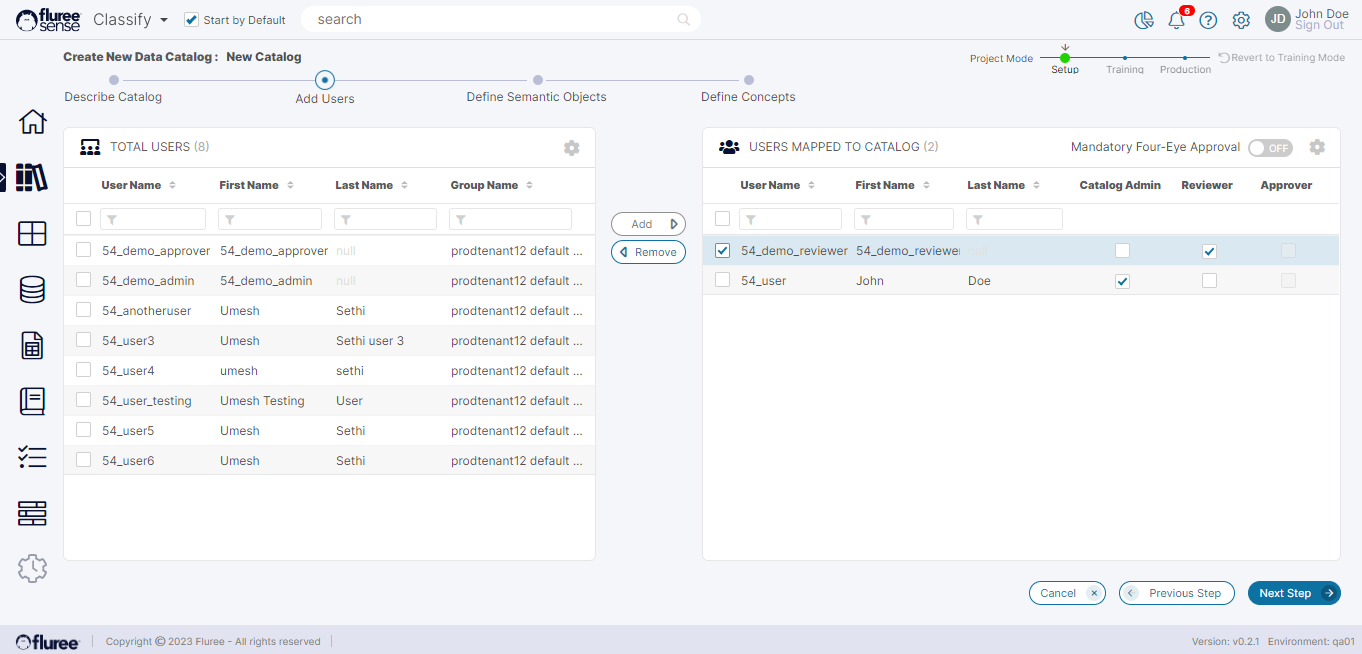Enable Reviewer checkbox for 54_user

[1209, 281]
